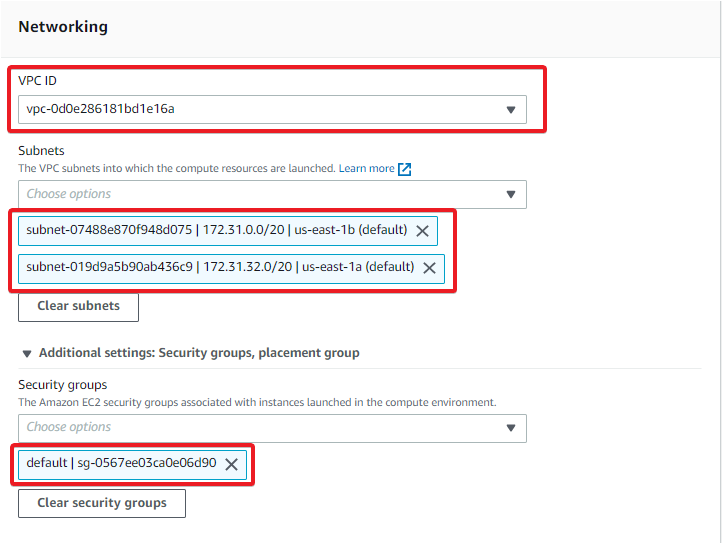The image size is (723, 544).
Task: Open the Security groups Choose options dropdown
Action: coord(272,428)
